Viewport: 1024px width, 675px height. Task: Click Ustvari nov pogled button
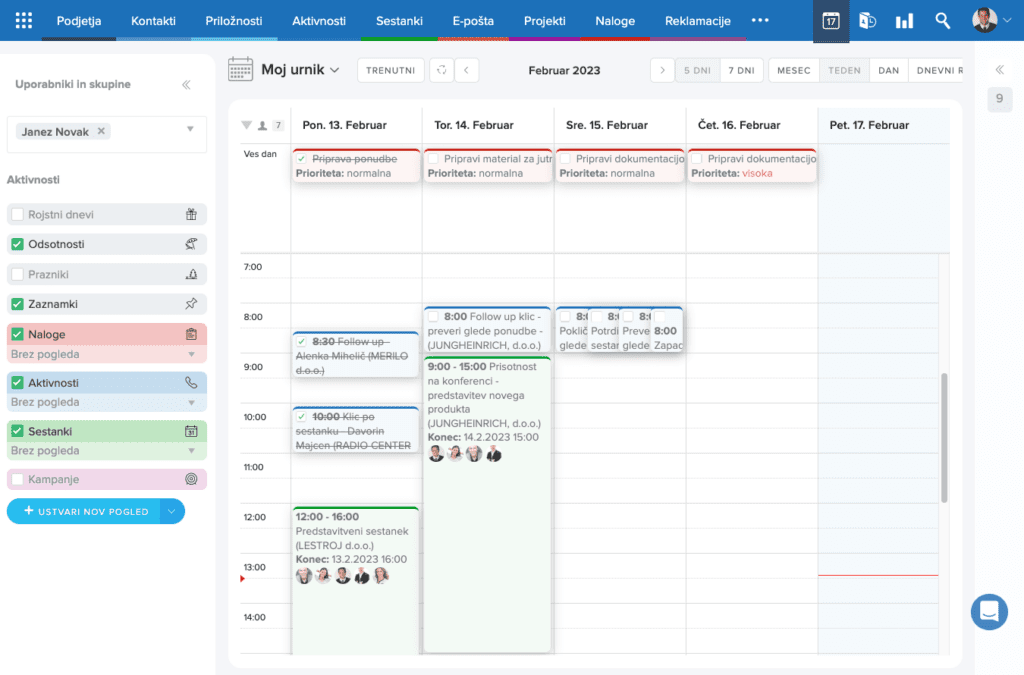click(84, 511)
